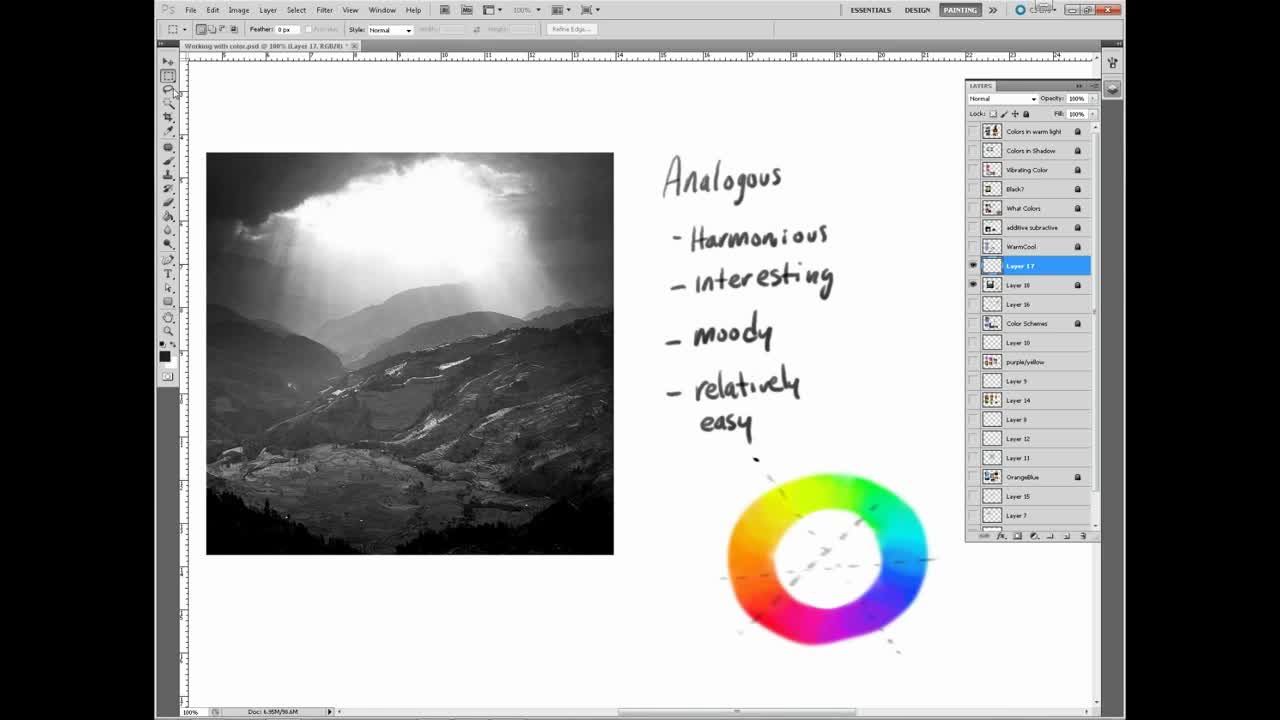The height and width of the screenshot is (720, 1280).
Task: Switch to the Essentials workspace
Action: [870, 10]
